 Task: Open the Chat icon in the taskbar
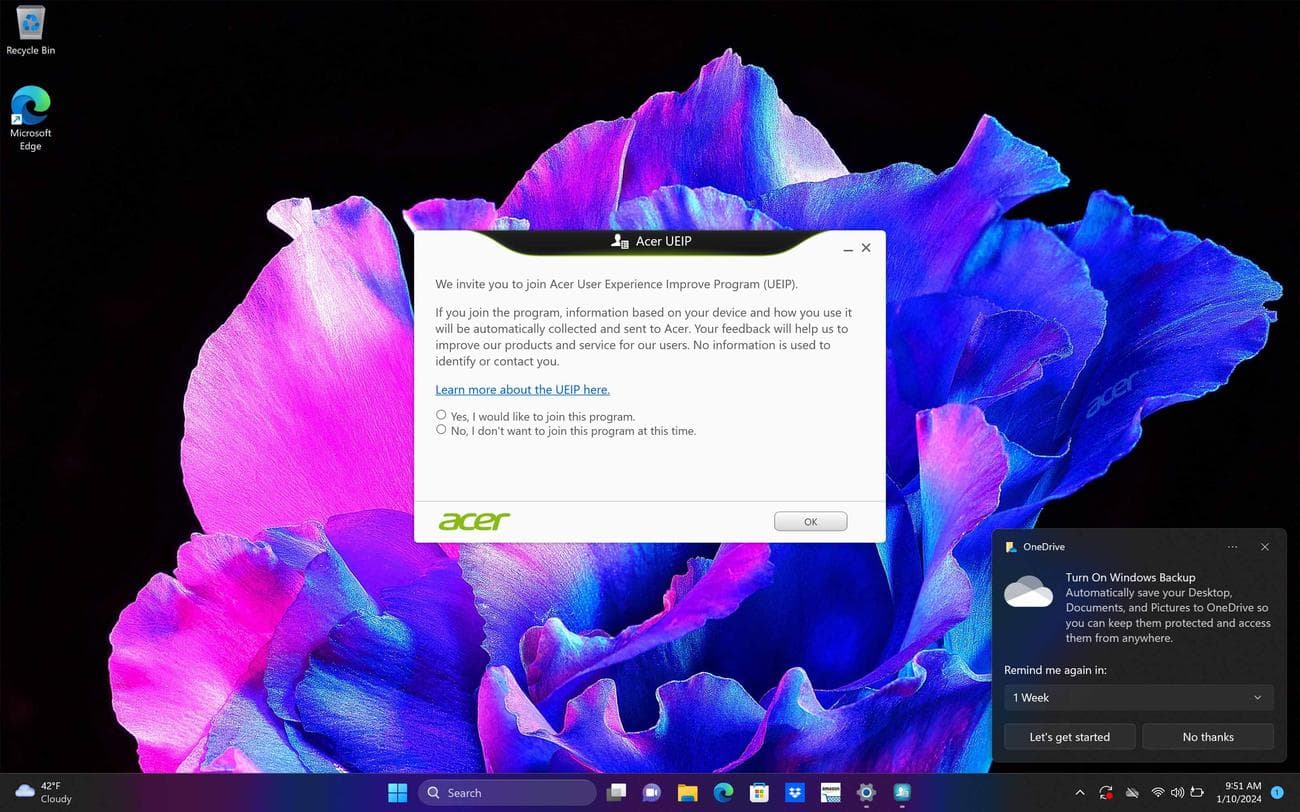coord(651,792)
